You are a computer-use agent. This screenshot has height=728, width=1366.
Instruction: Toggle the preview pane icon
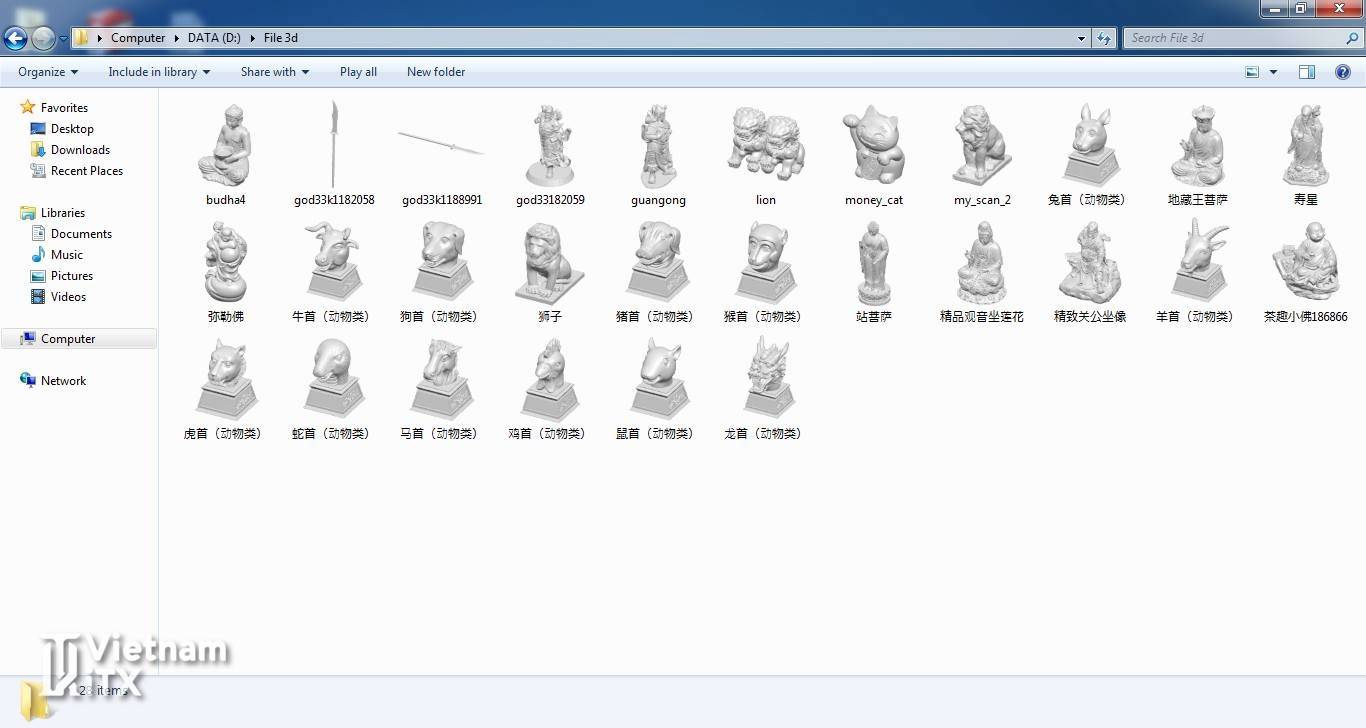tap(1306, 72)
